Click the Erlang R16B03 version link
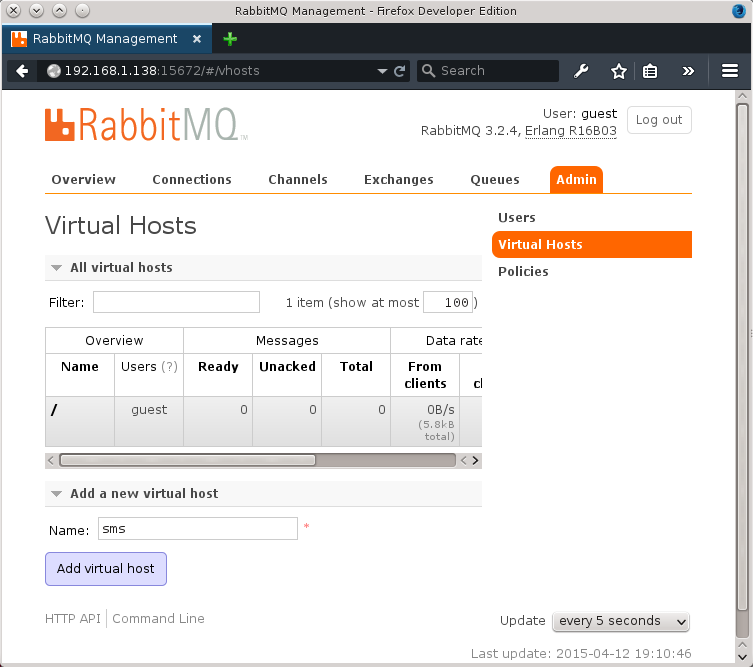 pyautogui.click(x=571, y=131)
